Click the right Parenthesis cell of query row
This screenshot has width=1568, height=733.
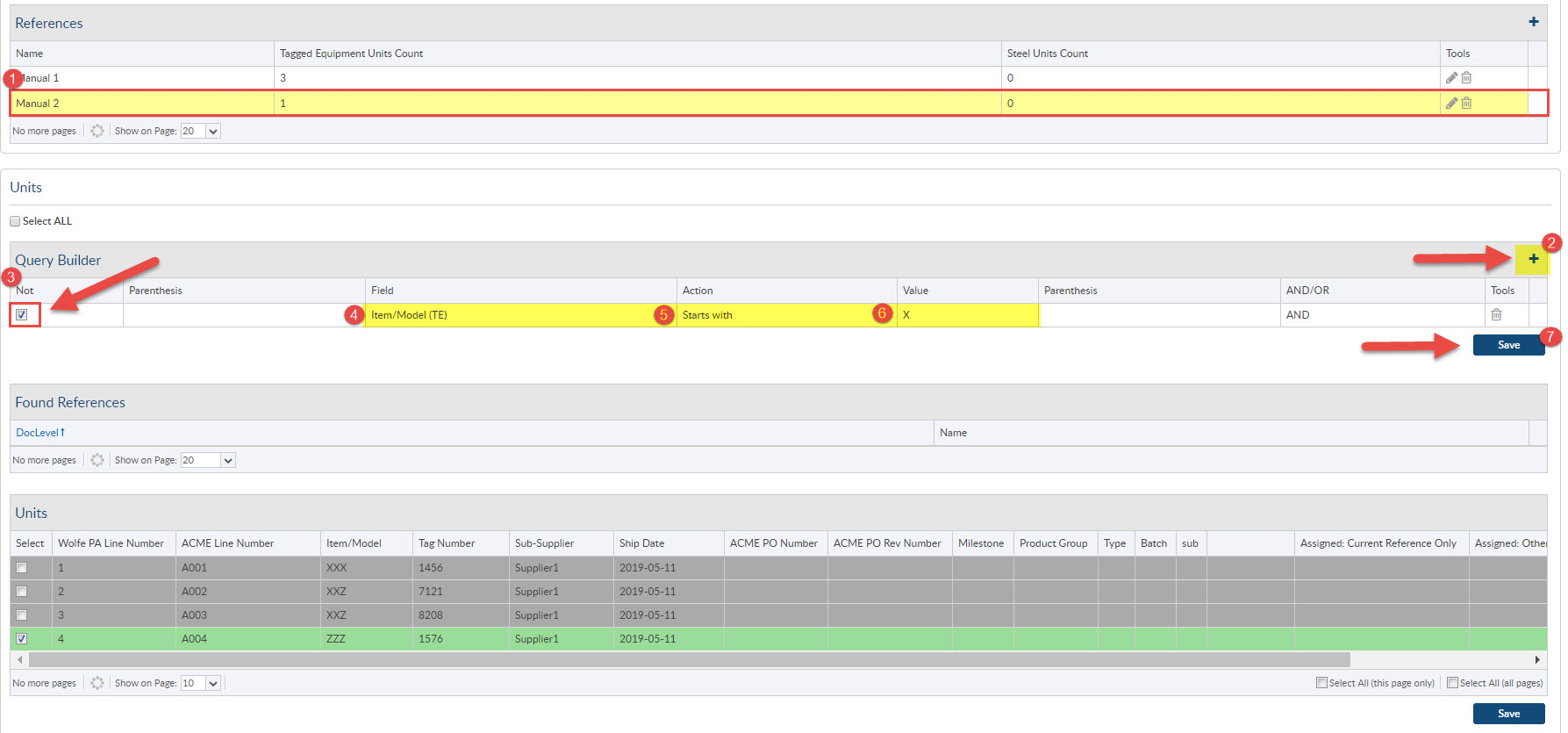click(1159, 315)
